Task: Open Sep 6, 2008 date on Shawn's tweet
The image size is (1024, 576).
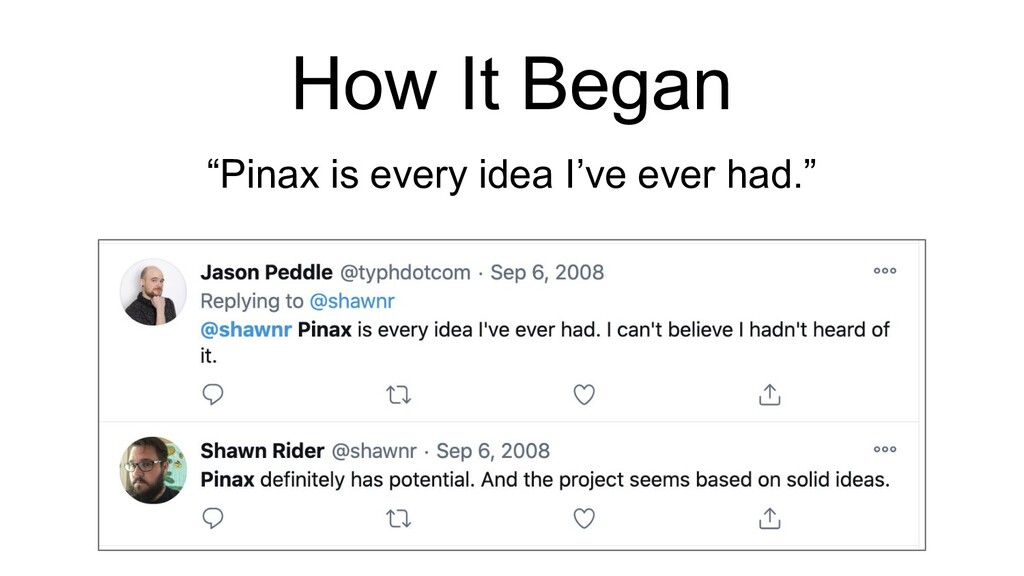Action: point(493,451)
